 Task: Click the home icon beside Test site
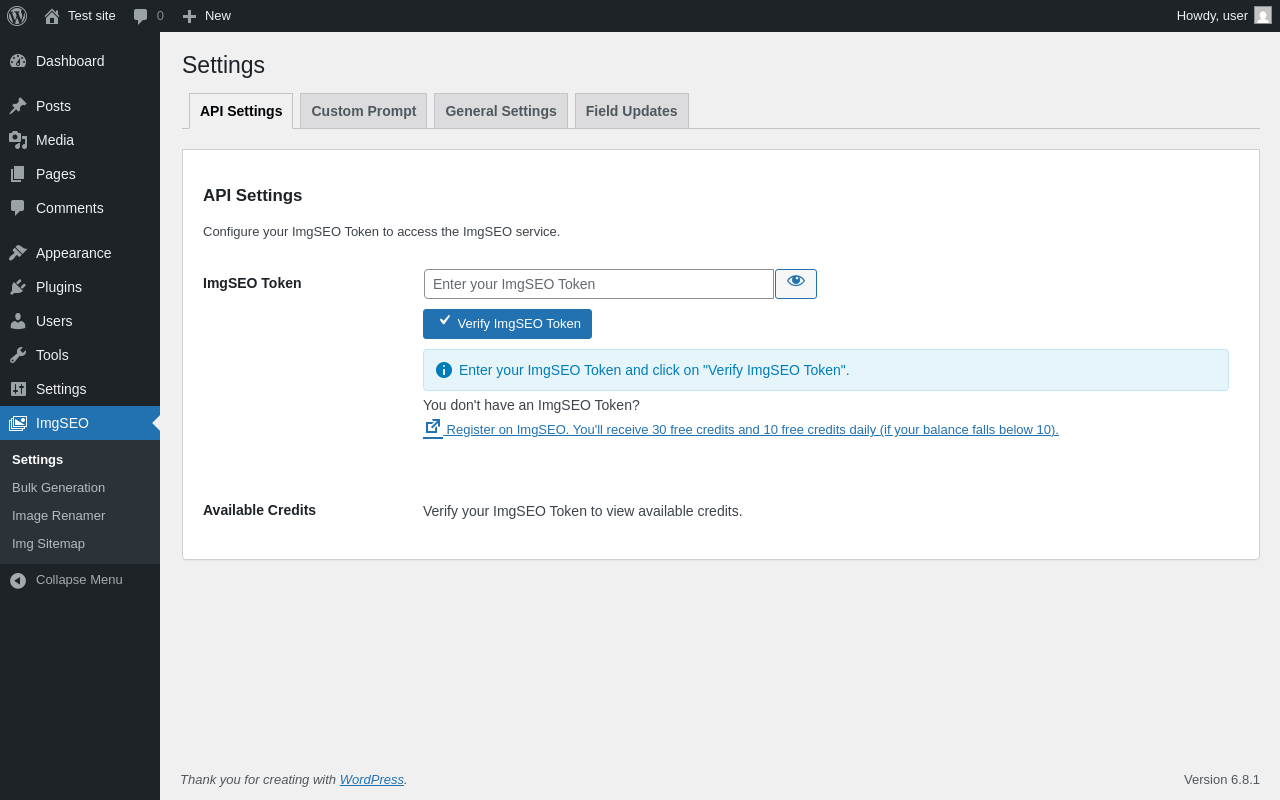coord(52,16)
